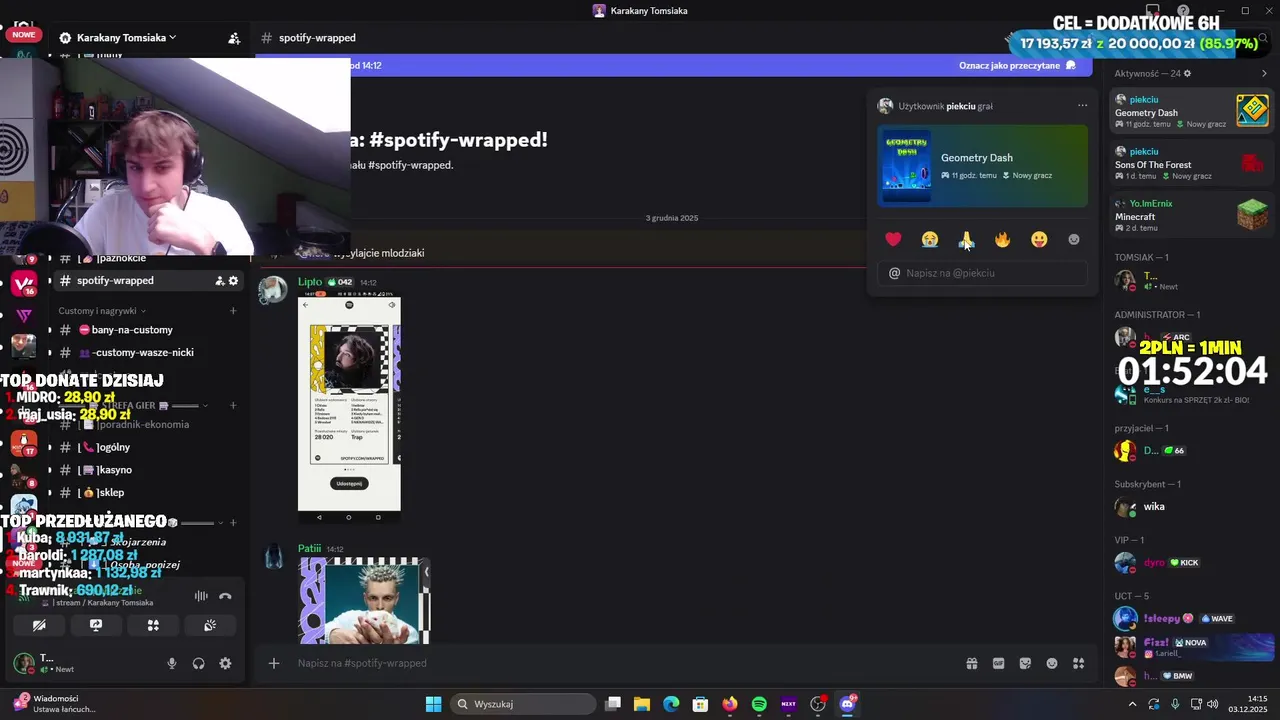This screenshot has width=1280, height=720.
Task: Toggle camera on in voice panel
Action: coord(39,625)
